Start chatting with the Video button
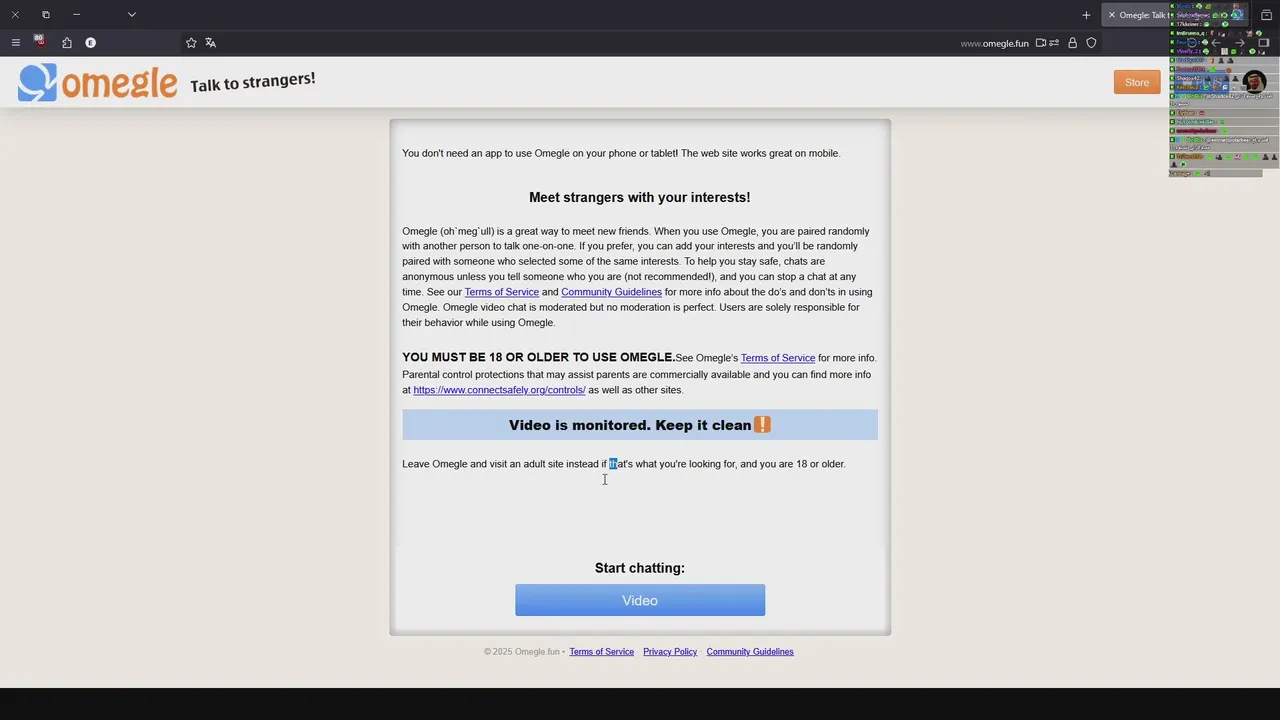The width and height of the screenshot is (1280, 720). [x=640, y=600]
